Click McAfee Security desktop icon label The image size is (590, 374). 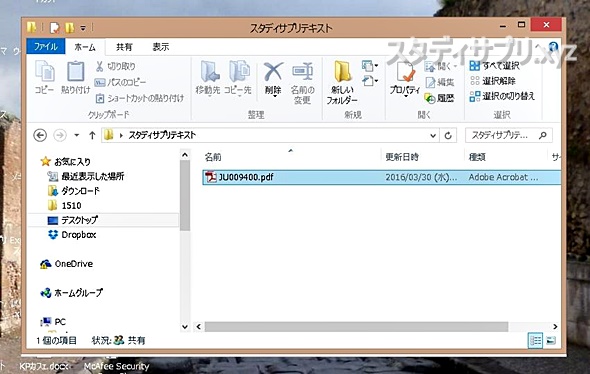pos(116,366)
